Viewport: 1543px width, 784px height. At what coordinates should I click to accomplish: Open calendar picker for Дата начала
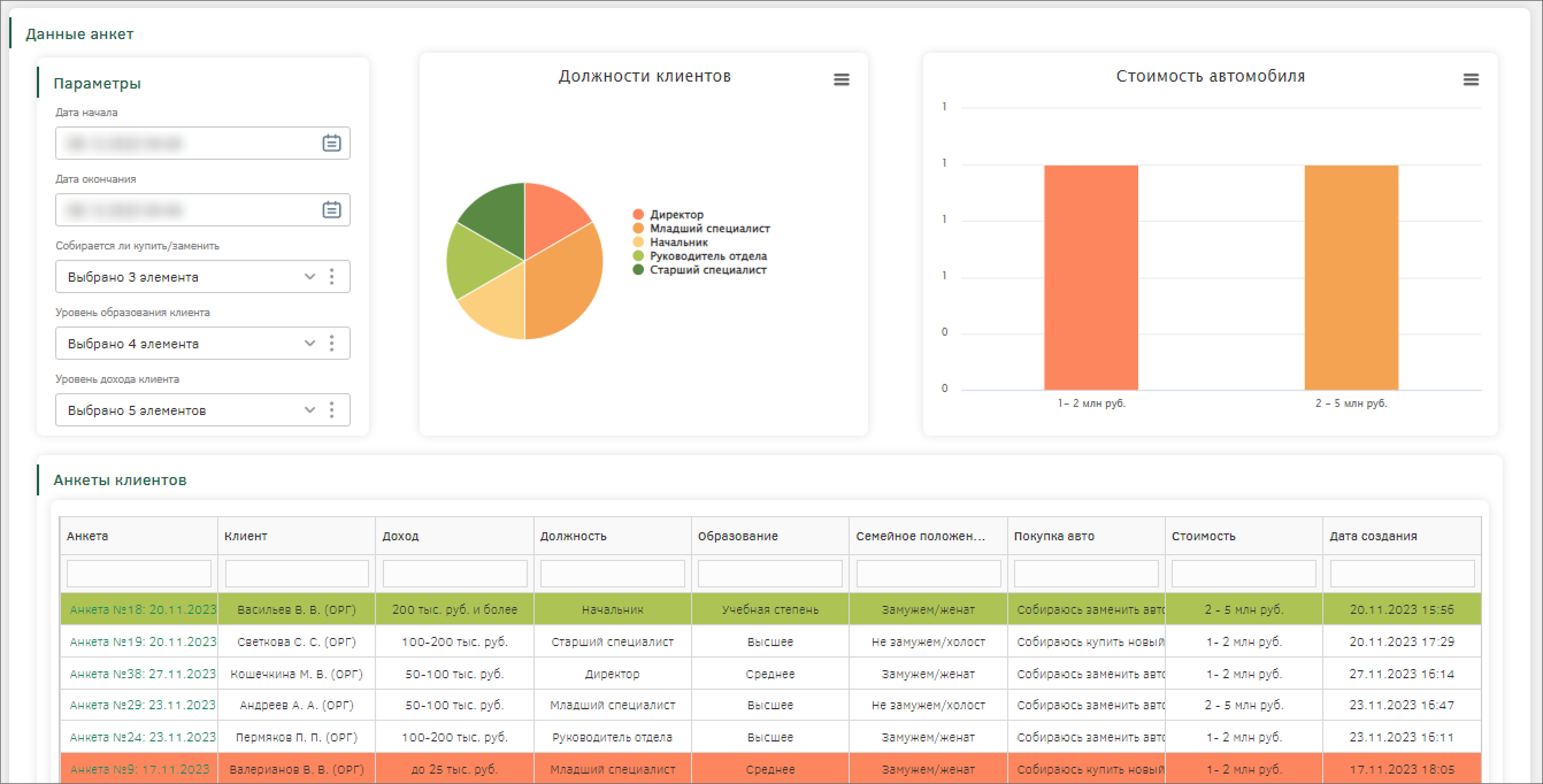tap(331, 143)
